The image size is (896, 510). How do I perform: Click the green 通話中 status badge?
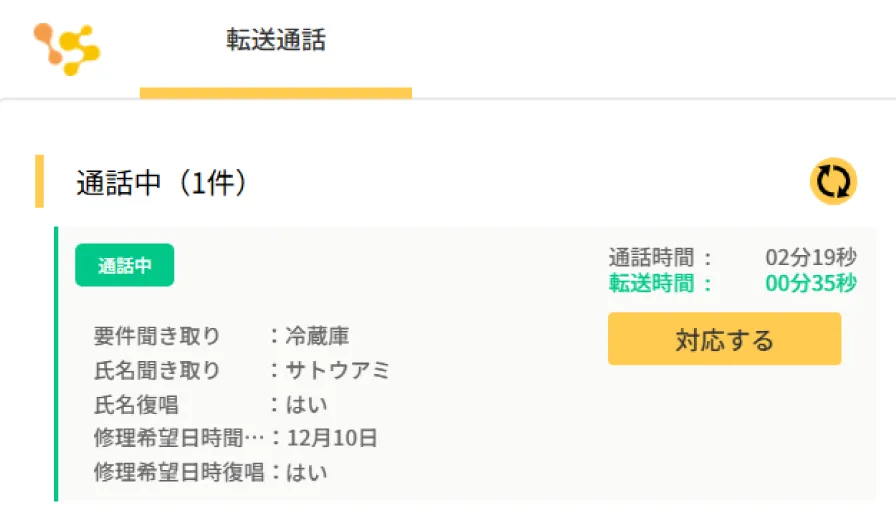124,266
